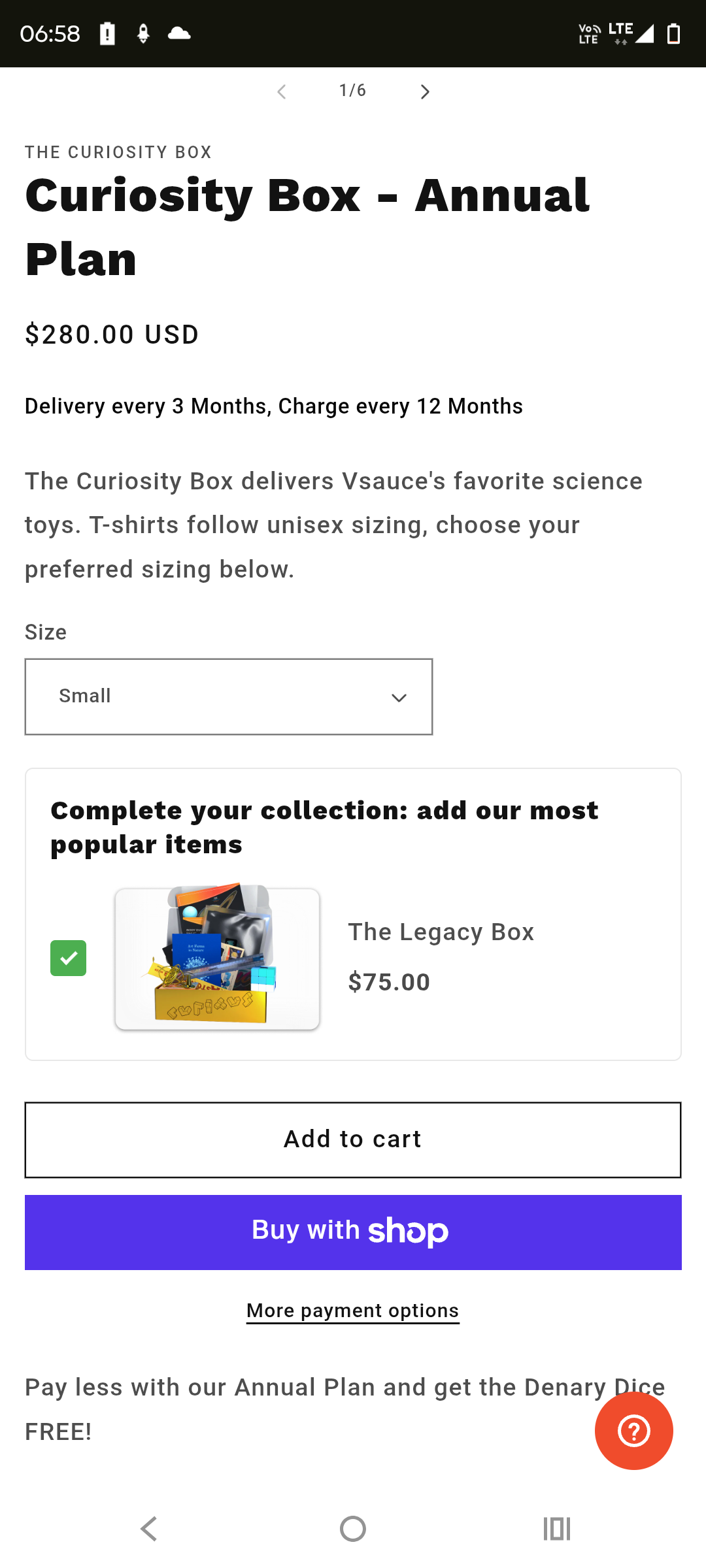Tap the 1/6 image counter

[x=353, y=91]
